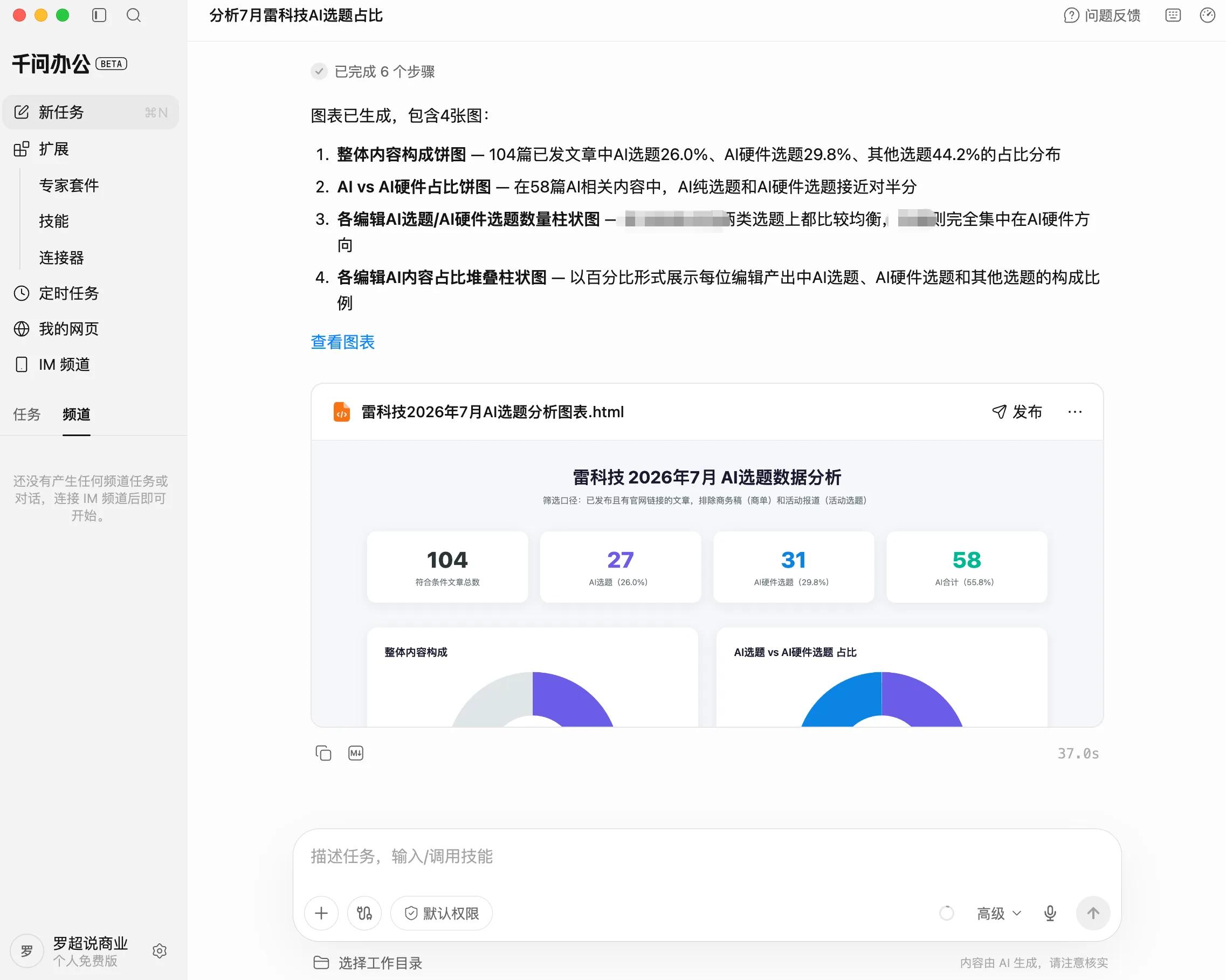Click the 104 符合条件文章总数 card

pyautogui.click(x=447, y=567)
